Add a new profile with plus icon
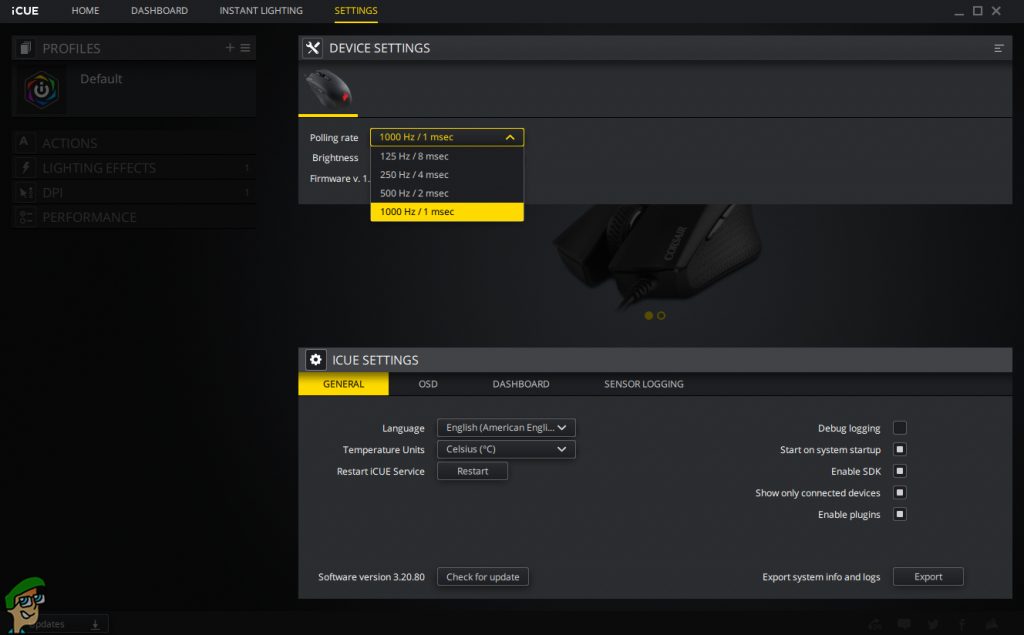1024x635 pixels. click(230, 48)
